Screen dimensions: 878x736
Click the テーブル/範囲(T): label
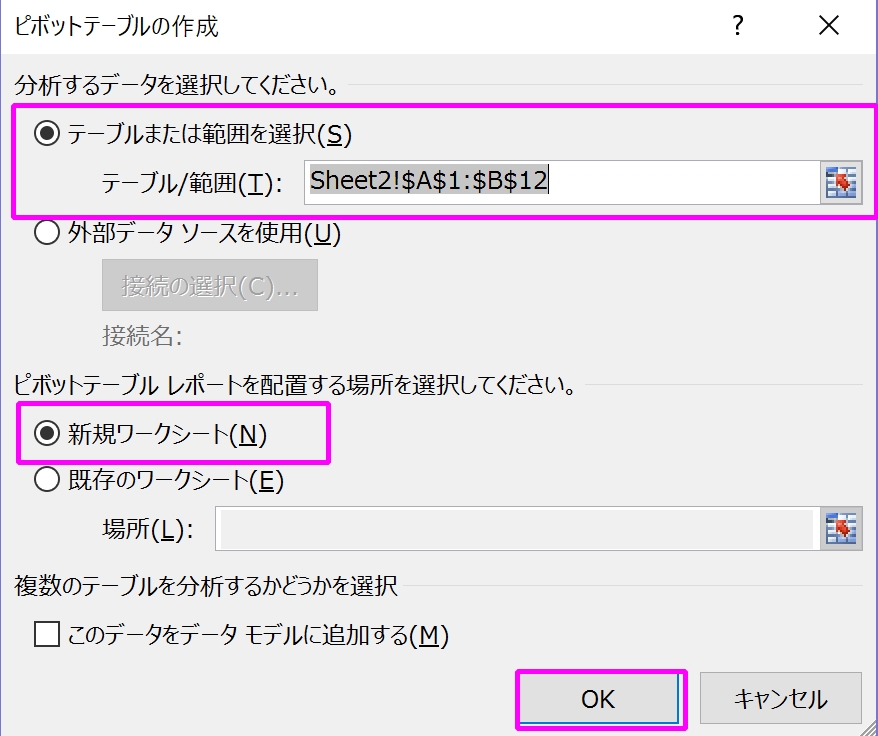click(x=192, y=183)
